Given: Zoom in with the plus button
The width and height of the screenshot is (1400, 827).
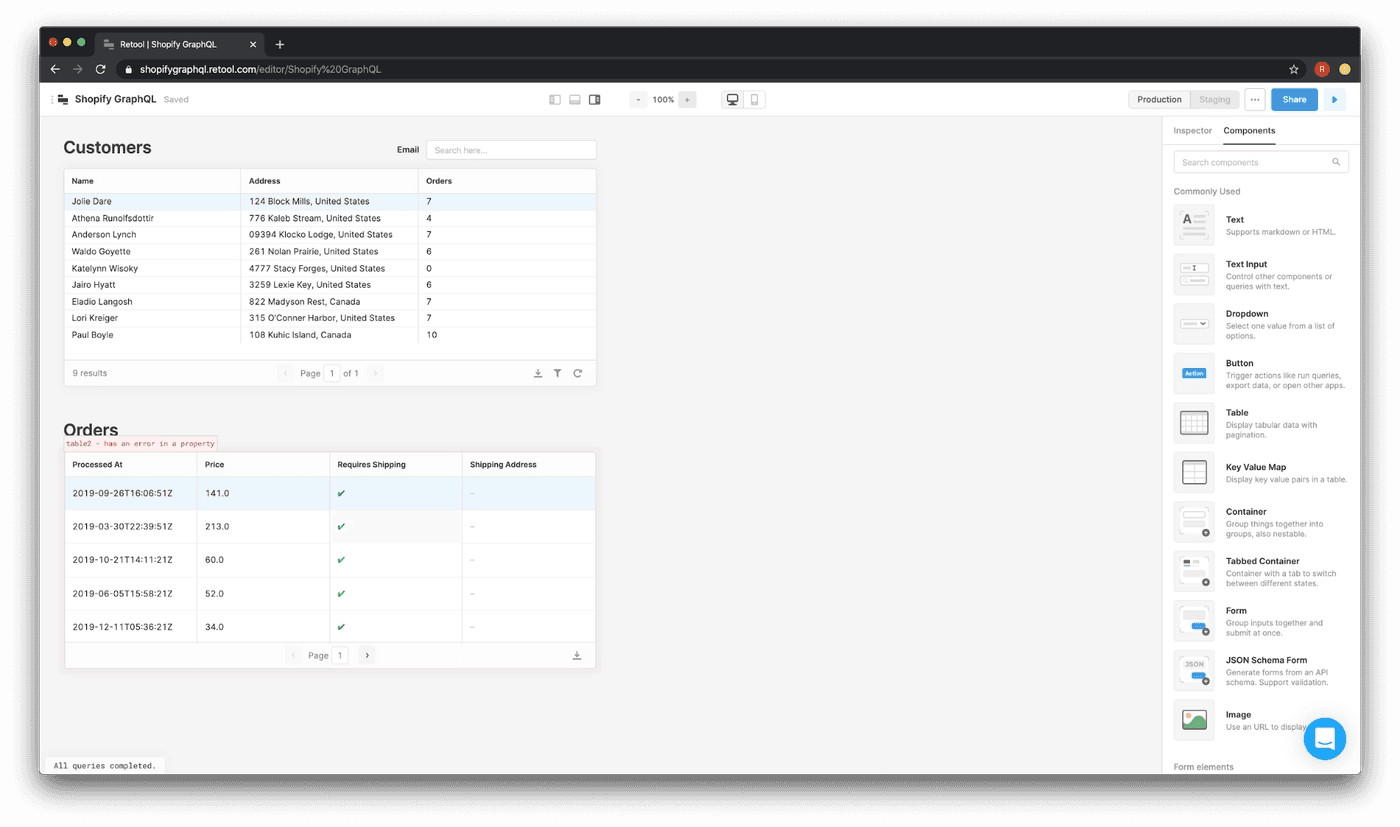Looking at the screenshot, I should click(687, 100).
